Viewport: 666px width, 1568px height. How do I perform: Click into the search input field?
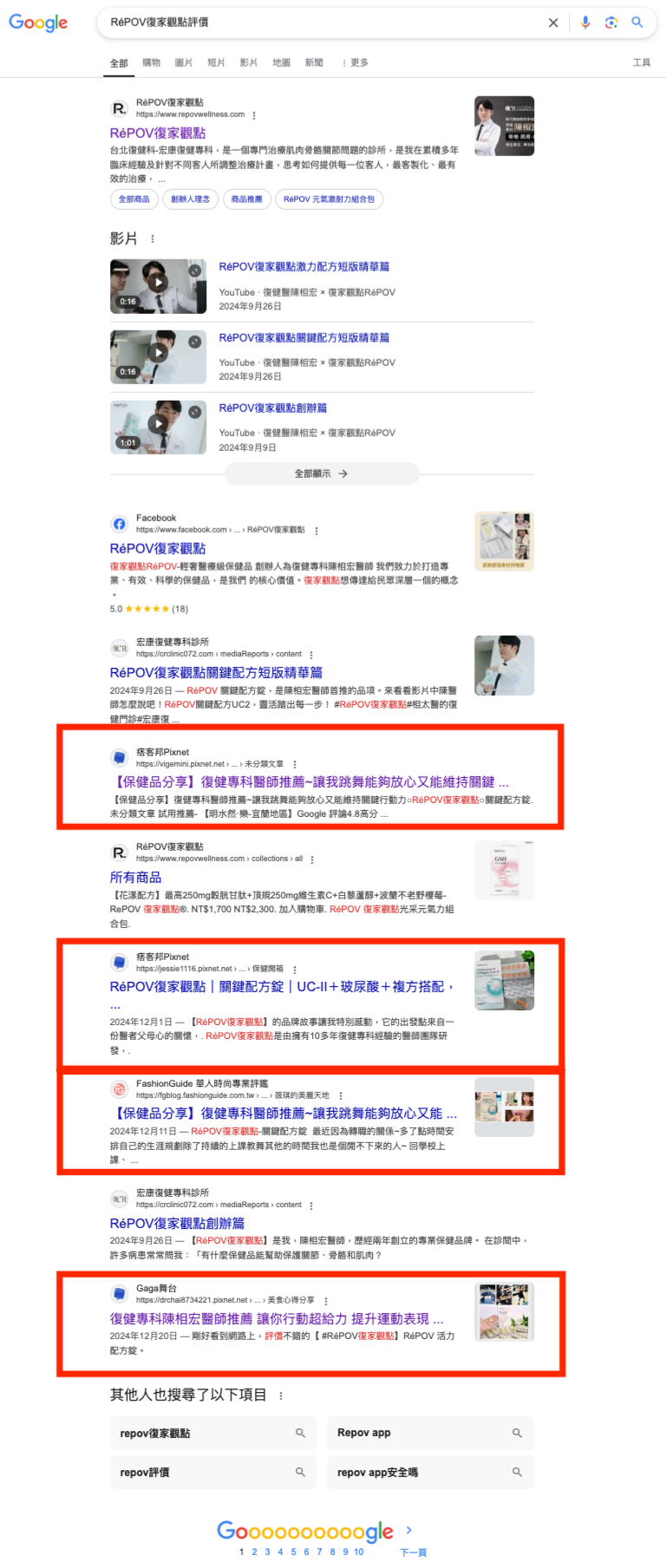click(321, 23)
